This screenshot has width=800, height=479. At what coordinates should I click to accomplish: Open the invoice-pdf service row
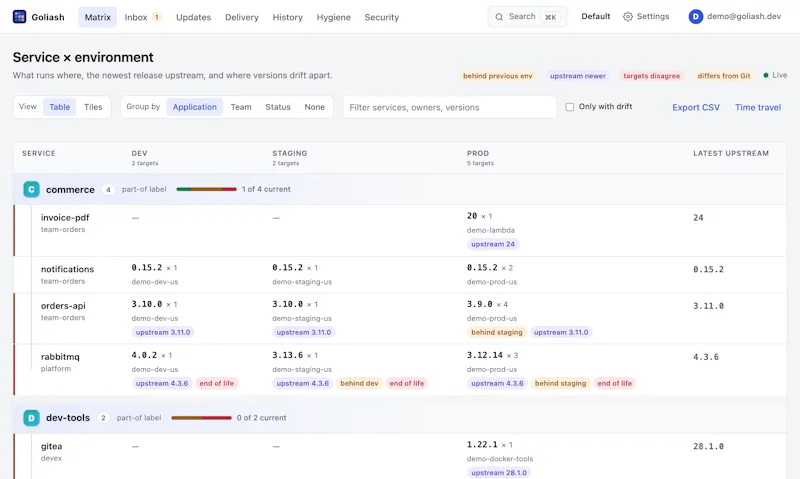[x=399, y=231]
